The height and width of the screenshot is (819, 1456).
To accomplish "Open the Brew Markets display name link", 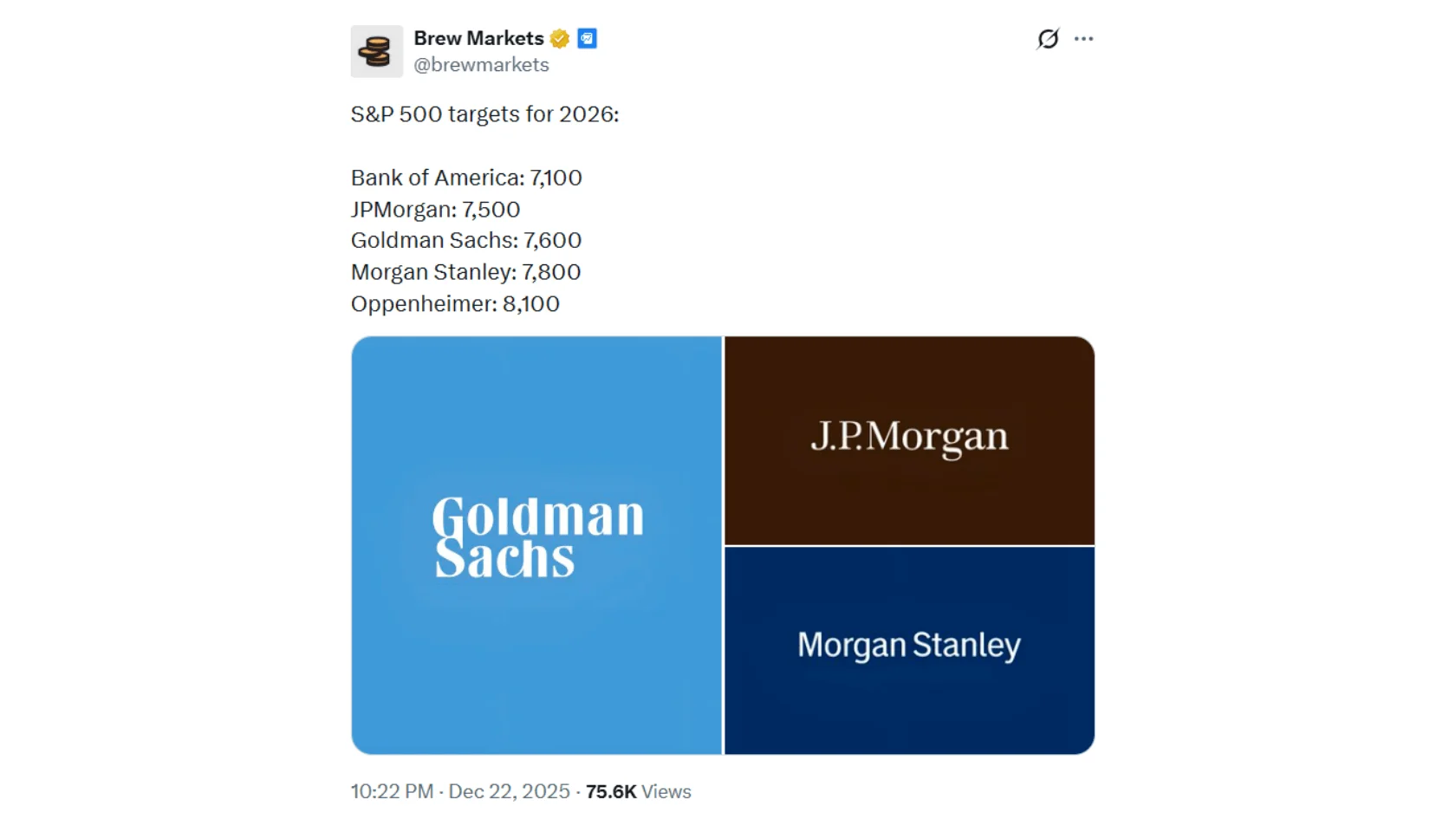I will click(478, 39).
